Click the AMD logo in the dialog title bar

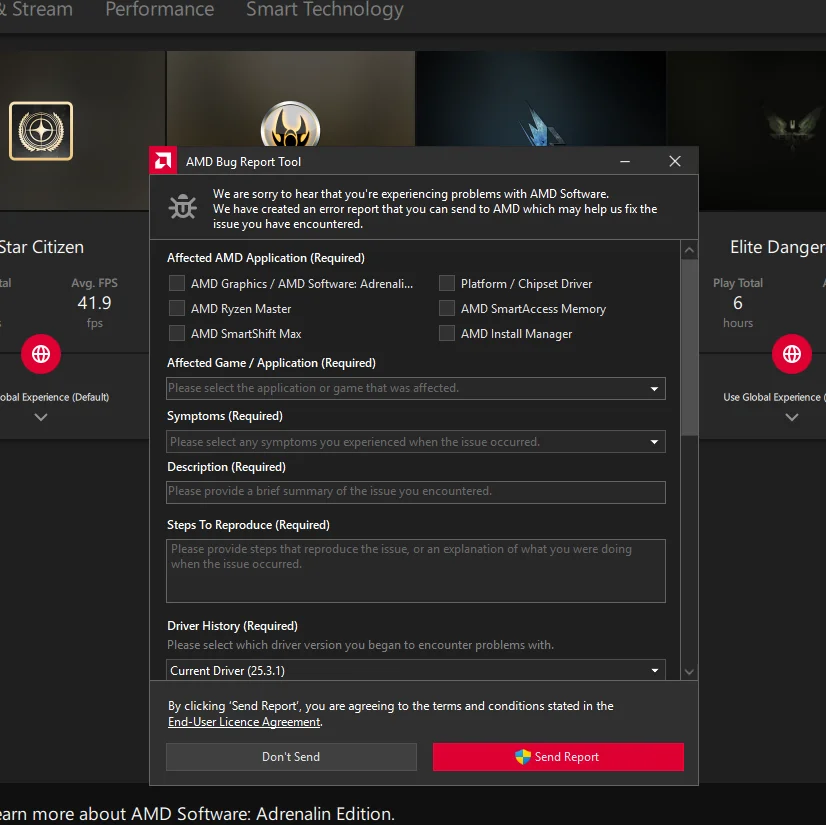point(163,161)
